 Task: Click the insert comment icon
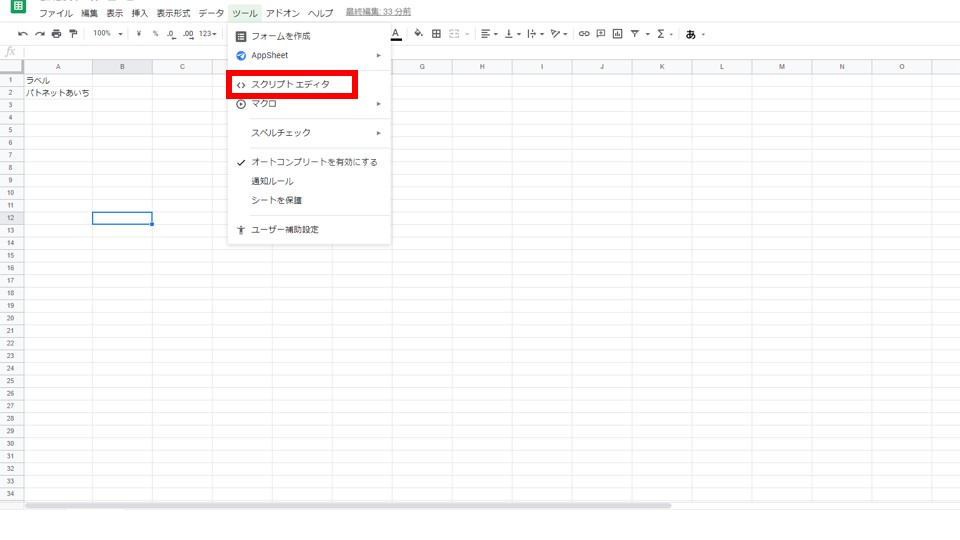click(x=601, y=34)
